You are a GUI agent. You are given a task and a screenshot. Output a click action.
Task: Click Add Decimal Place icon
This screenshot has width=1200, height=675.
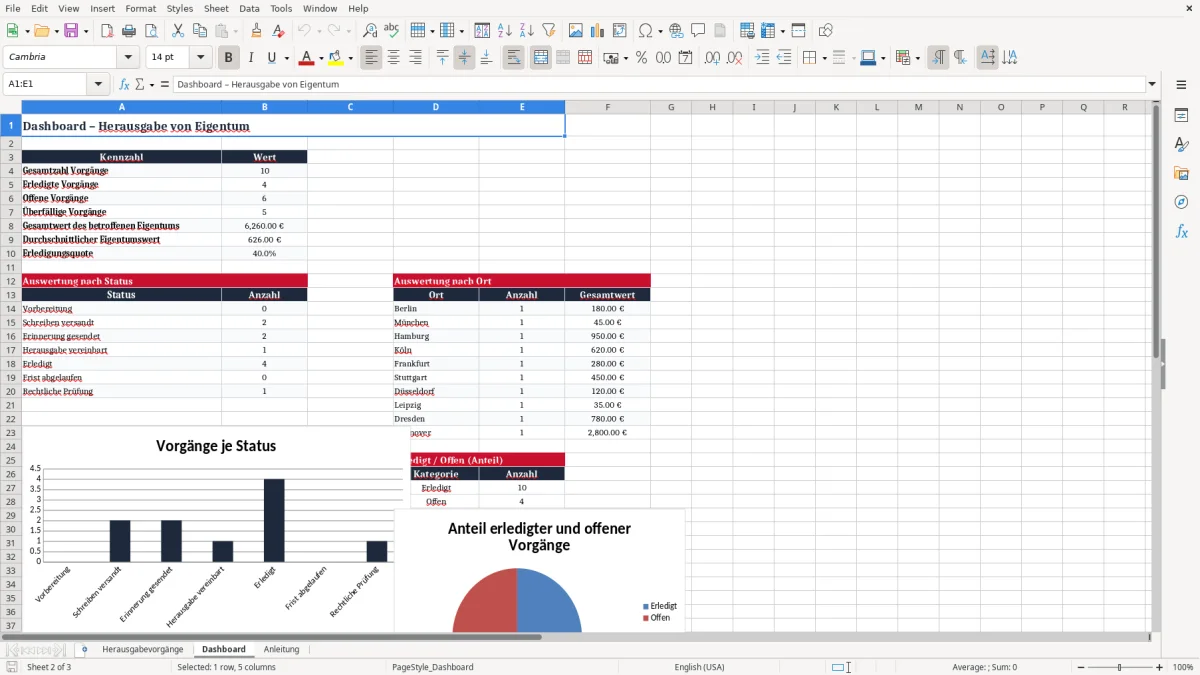(x=712, y=58)
